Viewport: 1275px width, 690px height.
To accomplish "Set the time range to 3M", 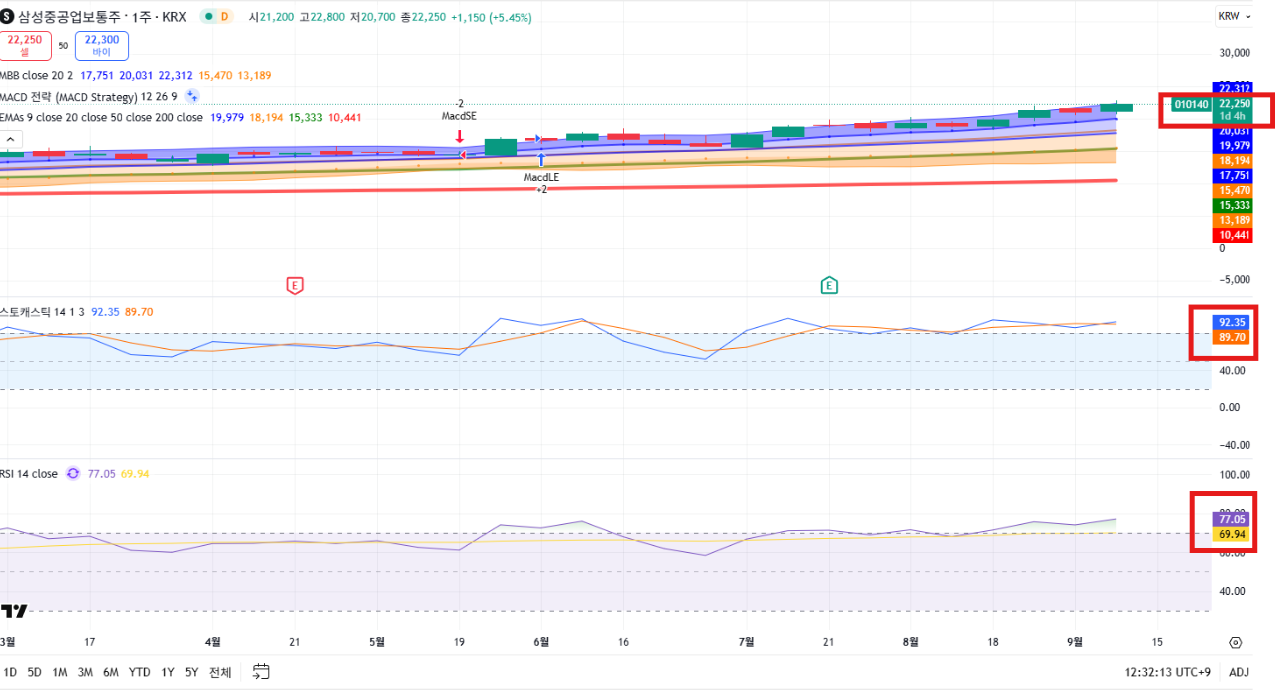I will [85, 672].
